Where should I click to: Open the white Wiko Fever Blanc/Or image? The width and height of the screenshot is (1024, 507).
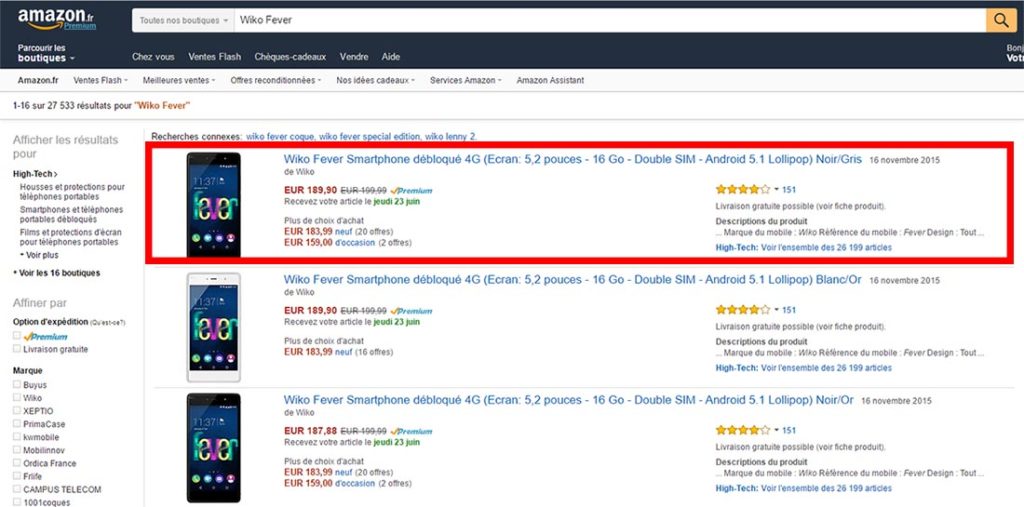[x=213, y=327]
